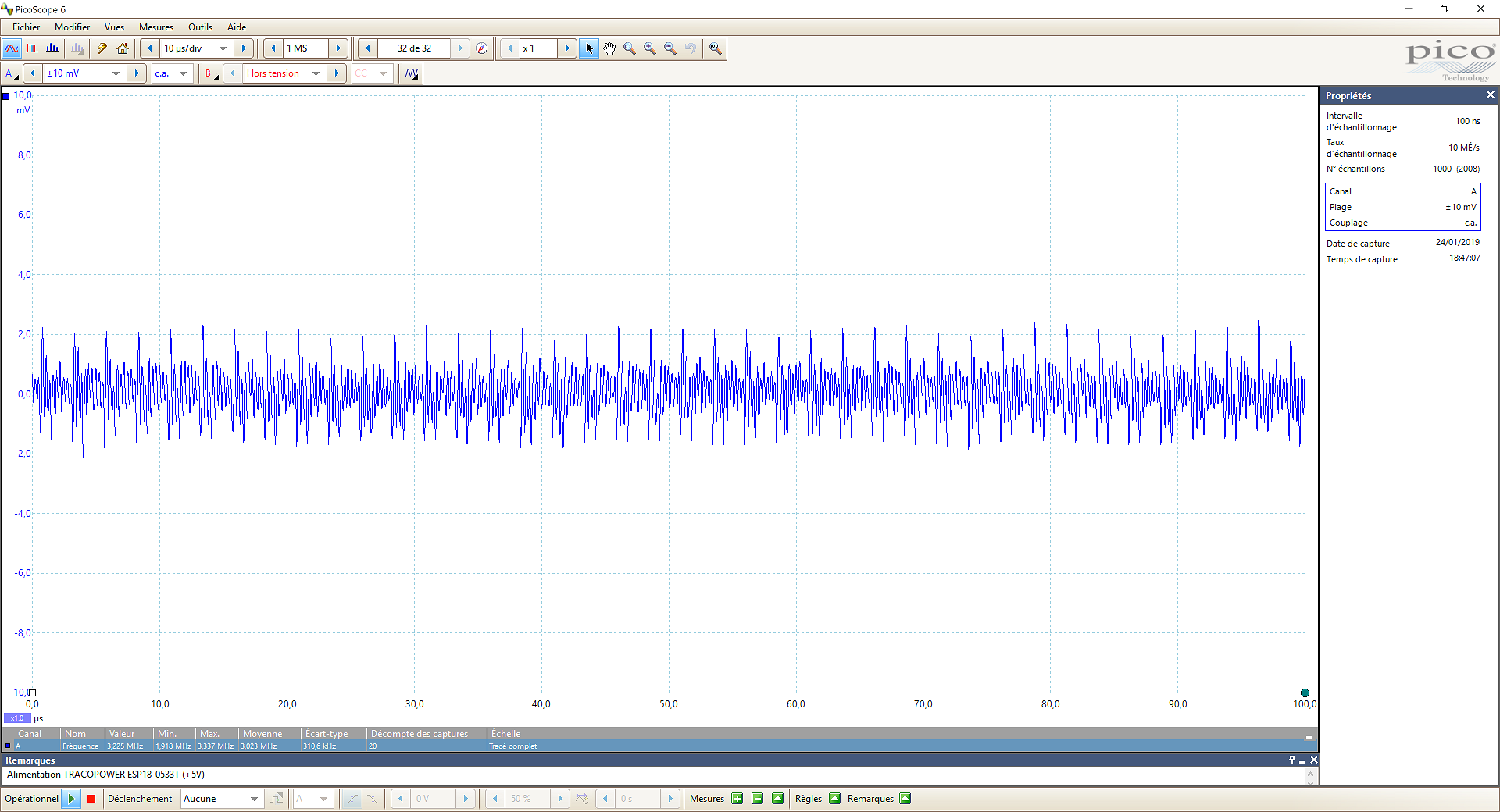The width and height of the screenshot is (1500, 812).
Task: Decrease number of samples arrow
Action: [273, 48]
